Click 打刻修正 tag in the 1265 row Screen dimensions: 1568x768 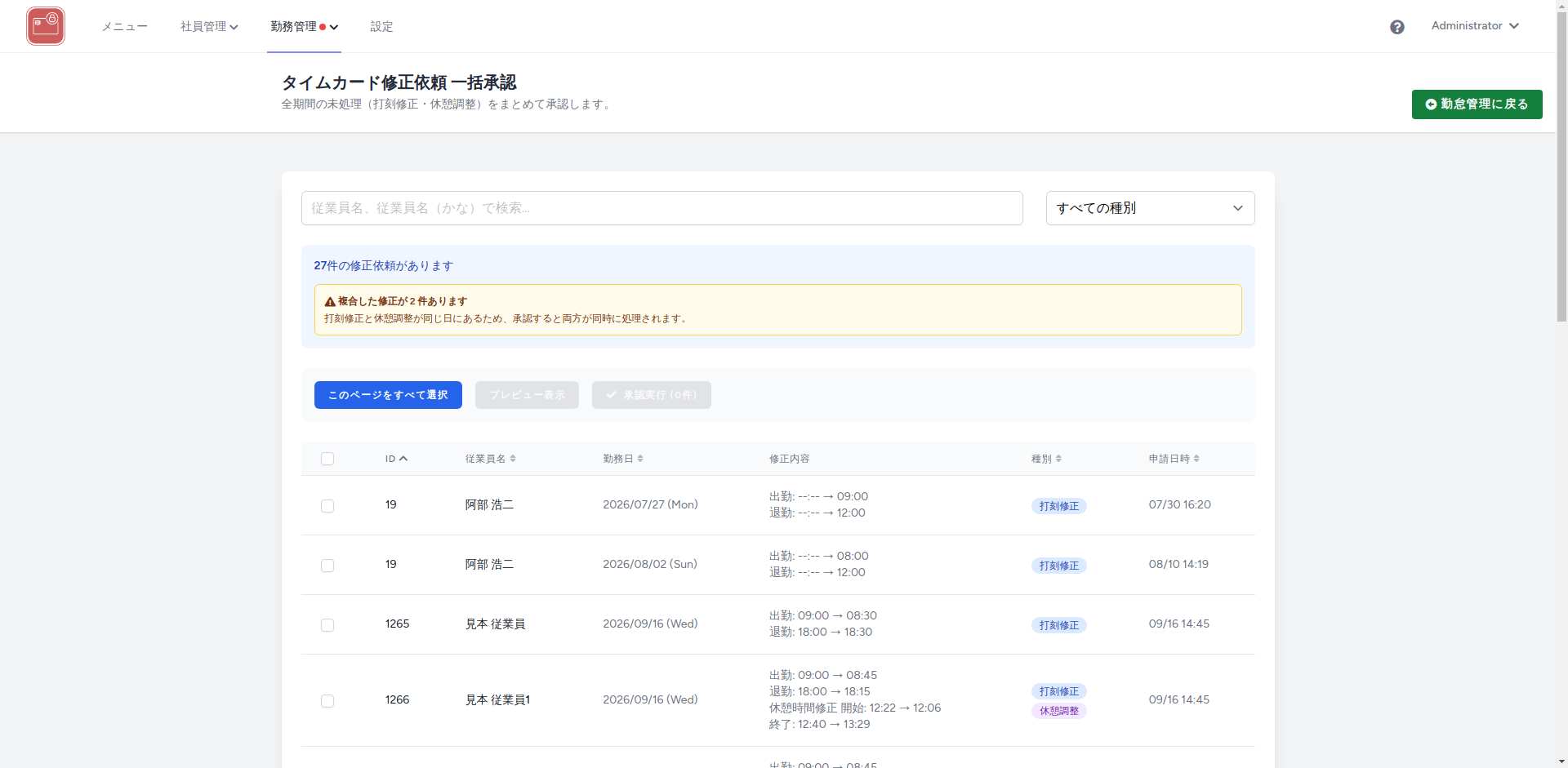(1058, 625)
